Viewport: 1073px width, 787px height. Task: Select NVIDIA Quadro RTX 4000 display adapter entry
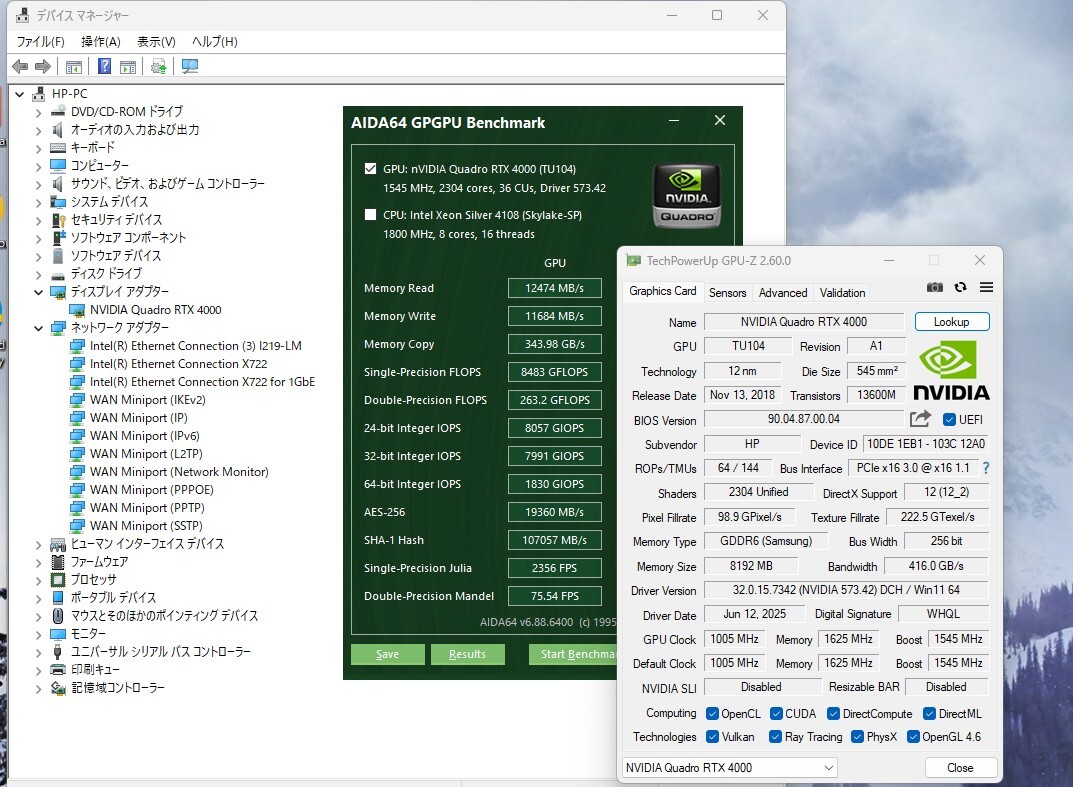pos(155,310)
